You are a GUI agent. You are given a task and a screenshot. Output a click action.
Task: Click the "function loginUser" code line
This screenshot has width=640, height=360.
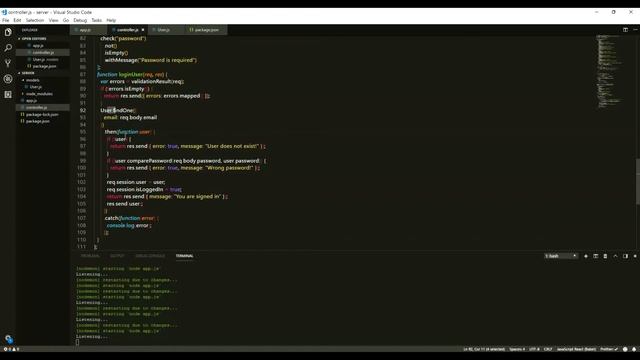[x=132, y=74]
